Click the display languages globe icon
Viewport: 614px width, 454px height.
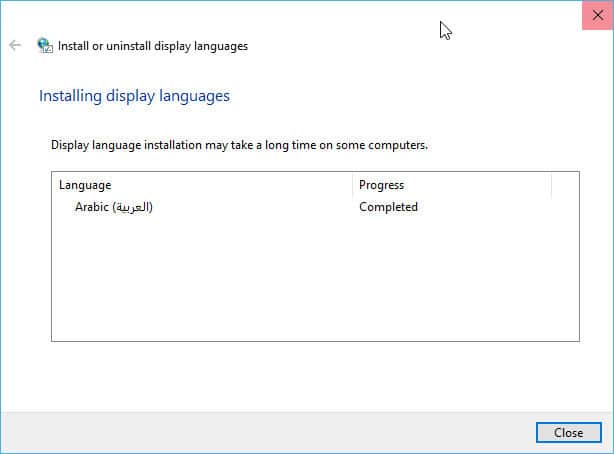click(x=45, y=45)
